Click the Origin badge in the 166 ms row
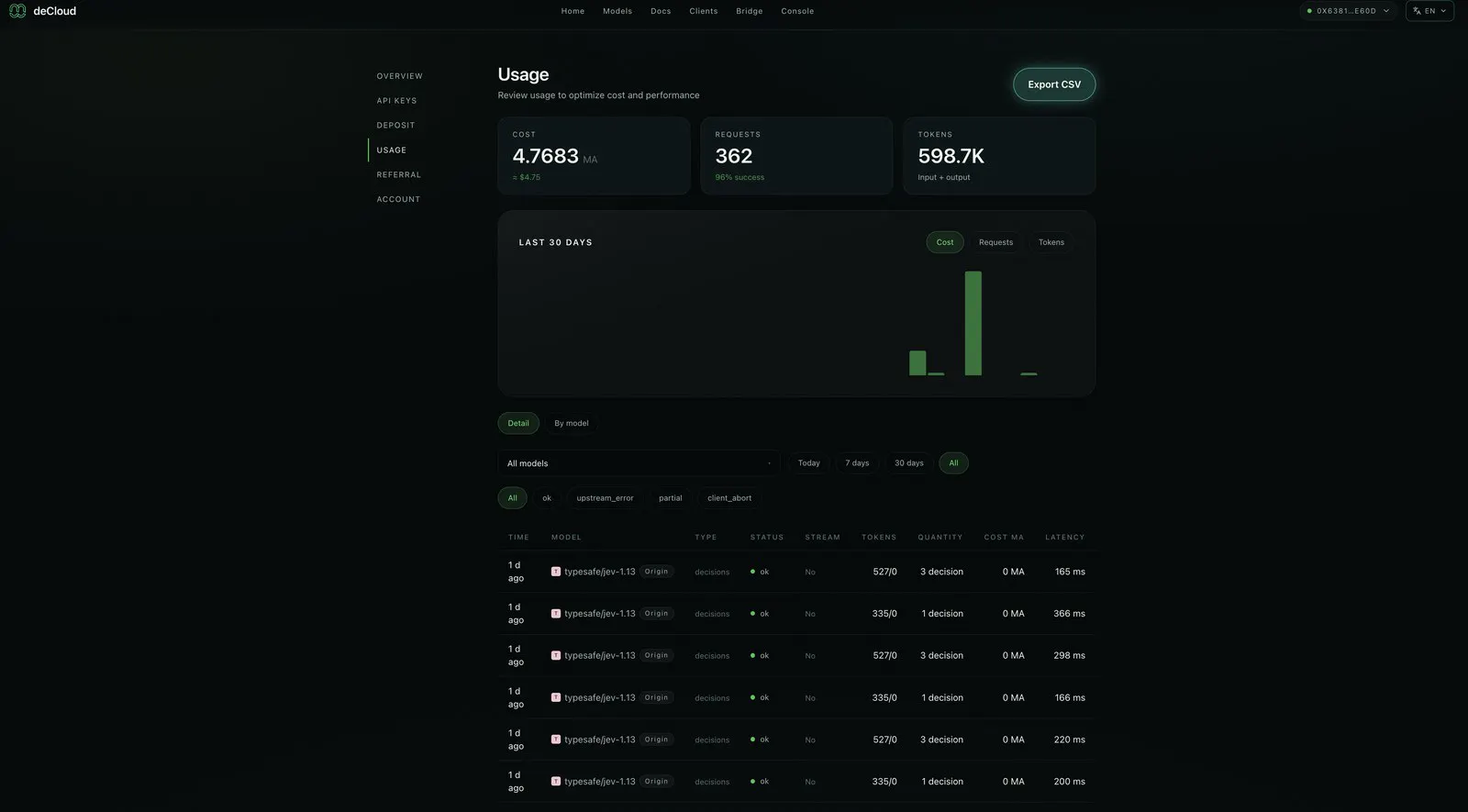Screen dimensions: 1468x812 pyautogui.click(x=656, y=697)
